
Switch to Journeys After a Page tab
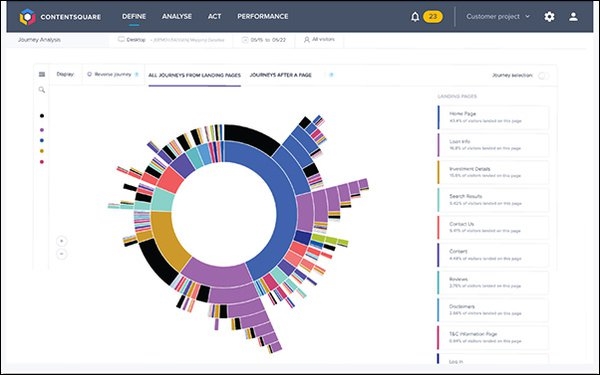coord(280,75)
